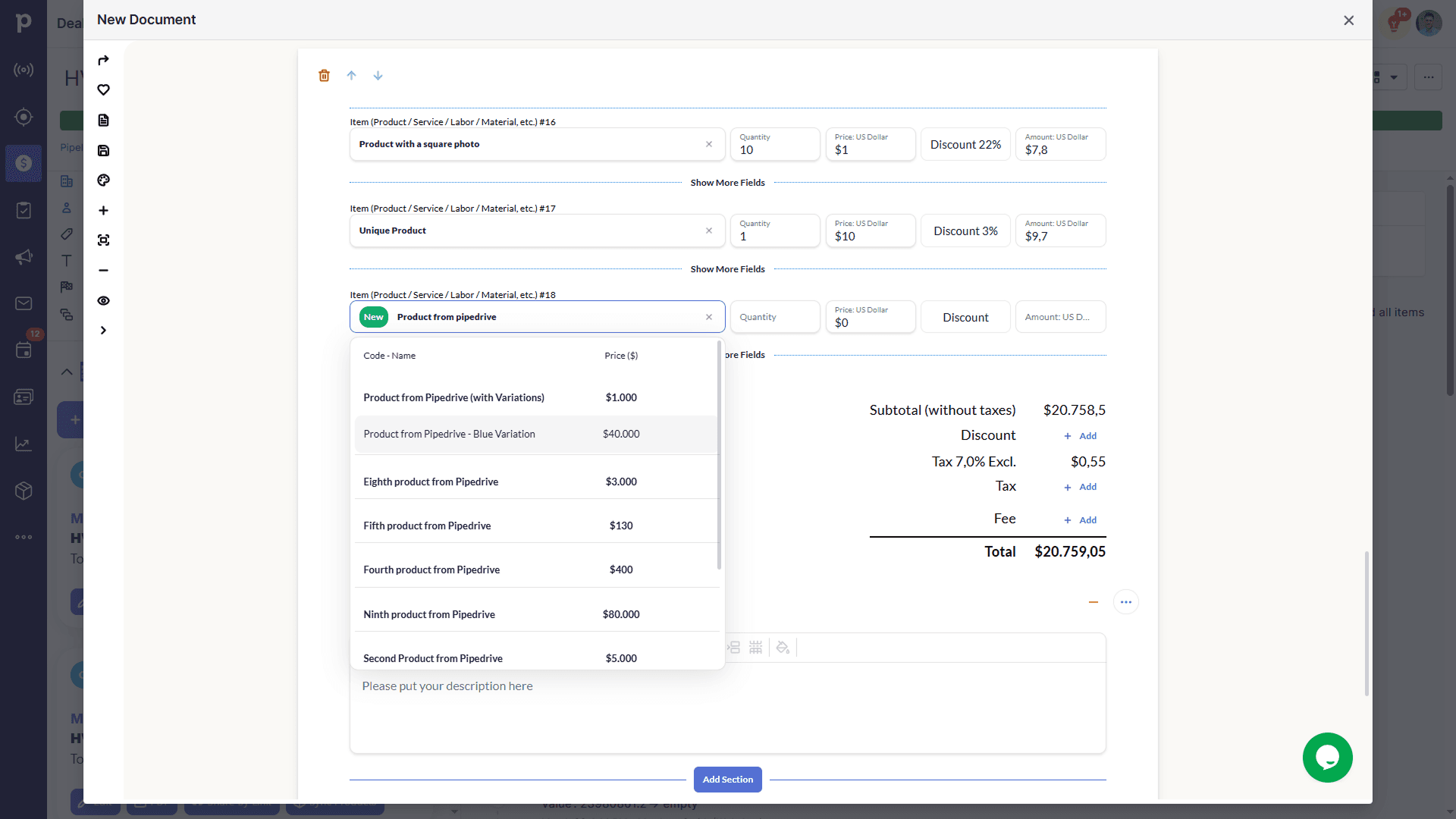Open the live chat bubble

[1327, 757]
